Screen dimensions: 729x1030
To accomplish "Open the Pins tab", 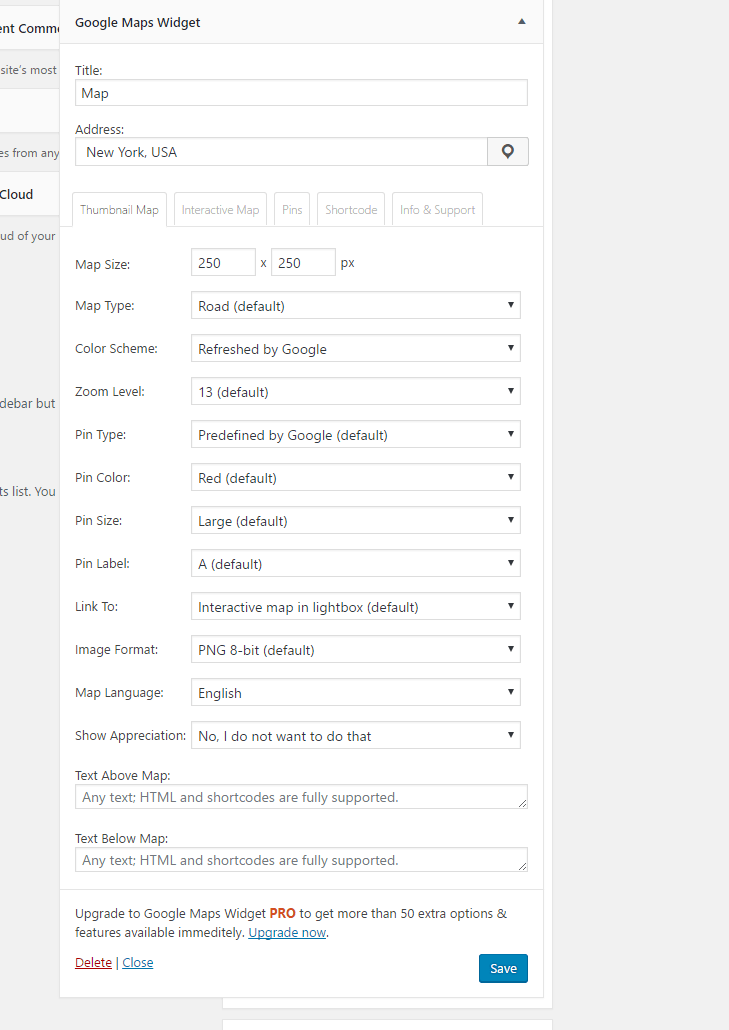I will (x=292, y=210).
